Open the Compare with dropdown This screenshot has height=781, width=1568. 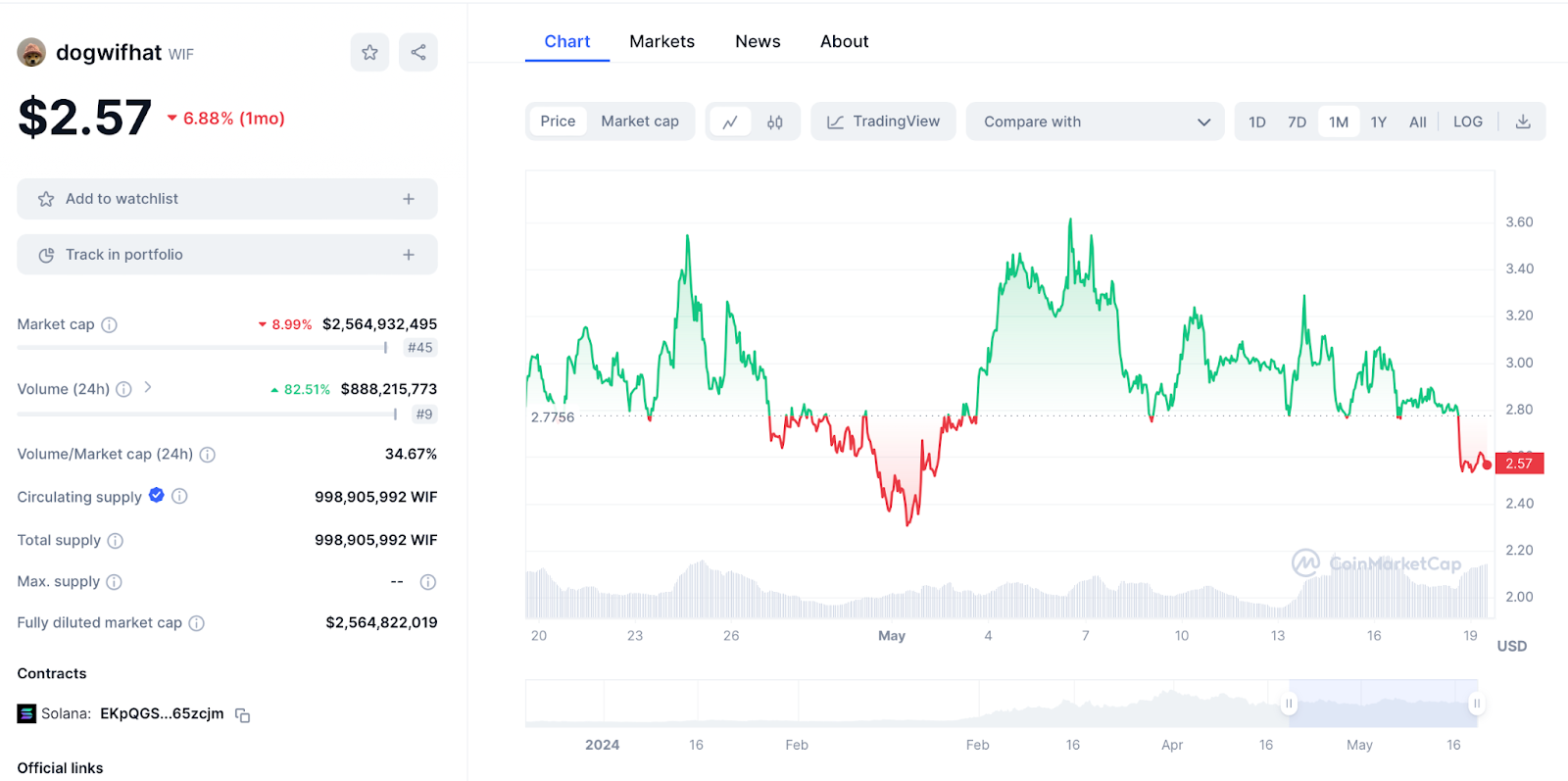[x=1095, y=122]
